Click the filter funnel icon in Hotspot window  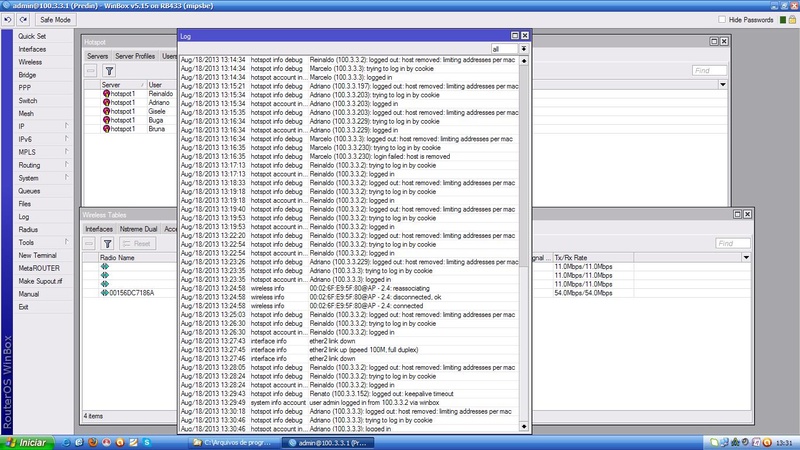point(109,71)
